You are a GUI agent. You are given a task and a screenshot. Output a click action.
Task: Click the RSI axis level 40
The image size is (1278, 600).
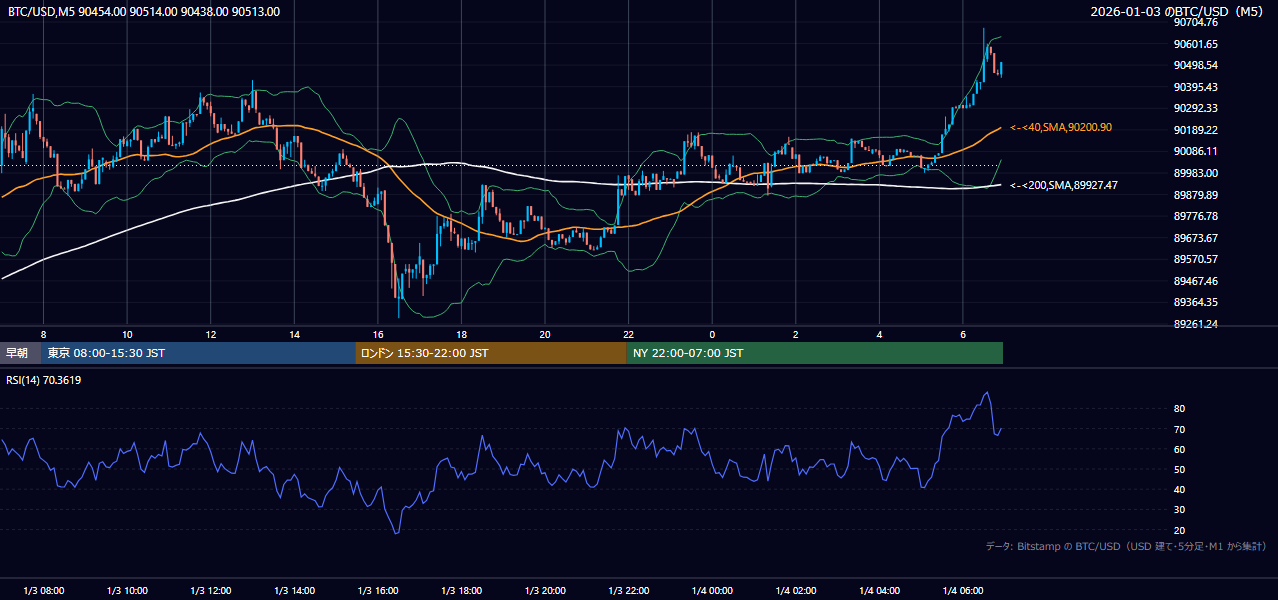tap(1179, 489)
